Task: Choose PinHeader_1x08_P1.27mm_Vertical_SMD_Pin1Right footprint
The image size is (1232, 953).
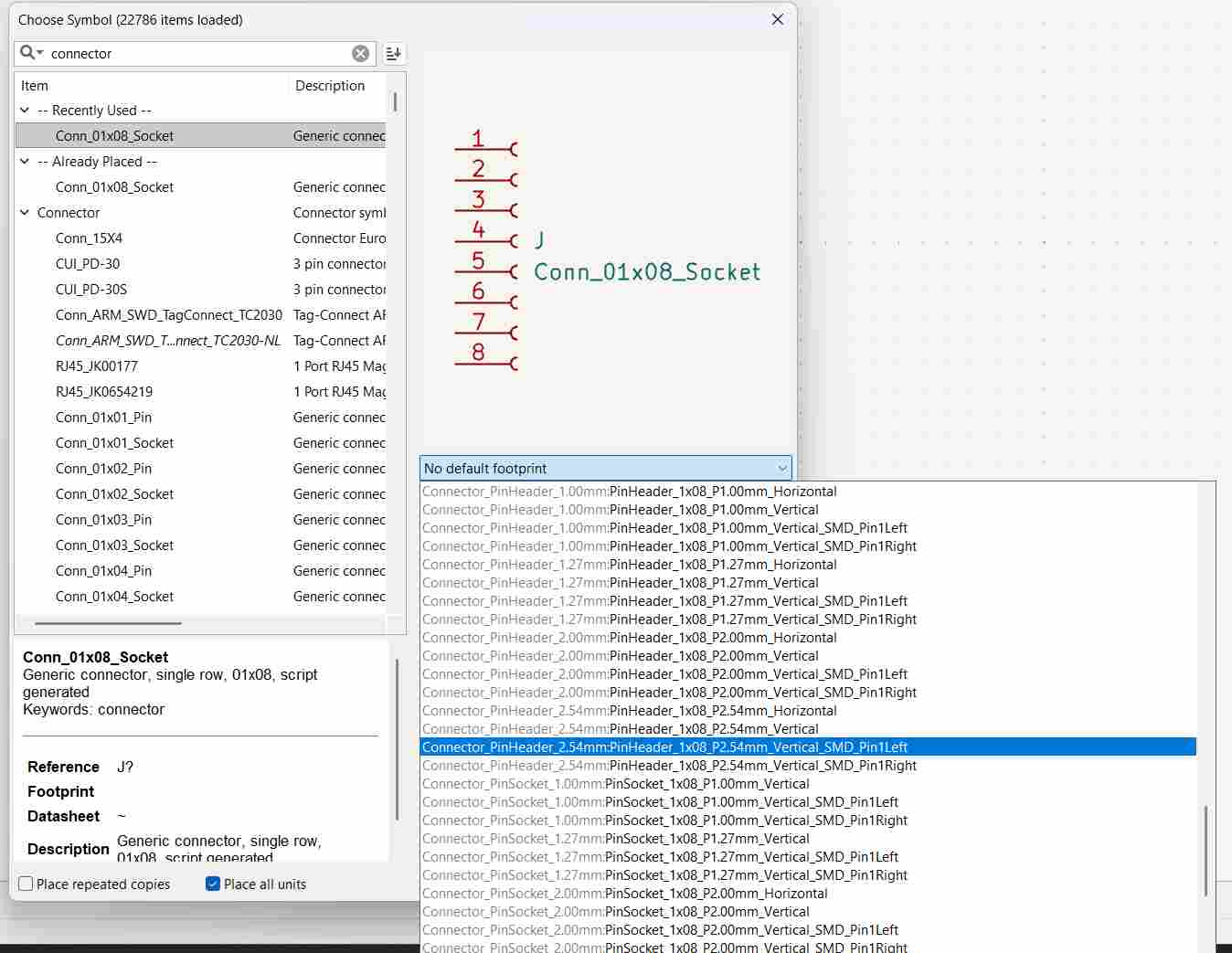Action: pos(808,619)
